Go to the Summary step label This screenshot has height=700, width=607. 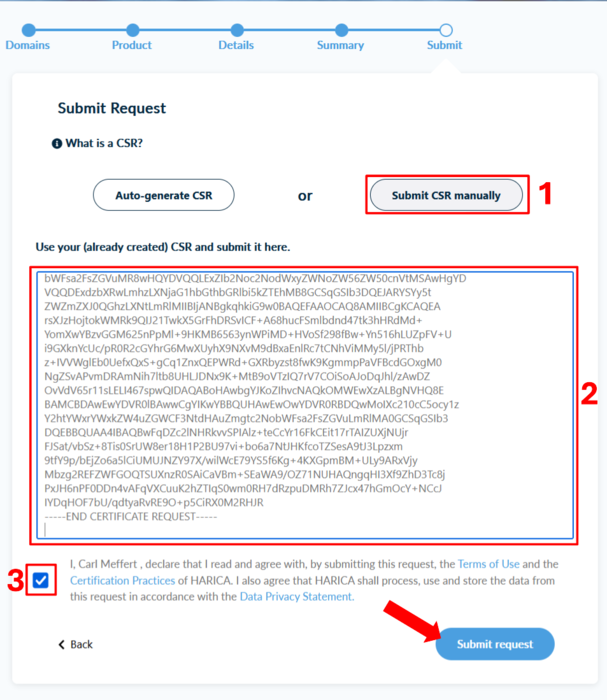tap(341, 45)
